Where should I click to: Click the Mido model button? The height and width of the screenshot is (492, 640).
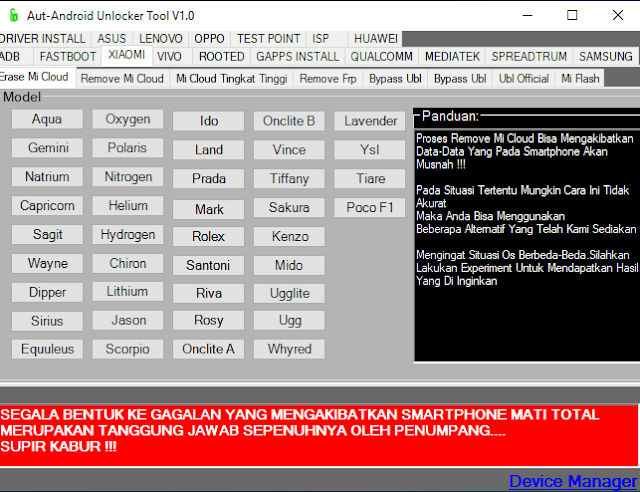[289, 265]
